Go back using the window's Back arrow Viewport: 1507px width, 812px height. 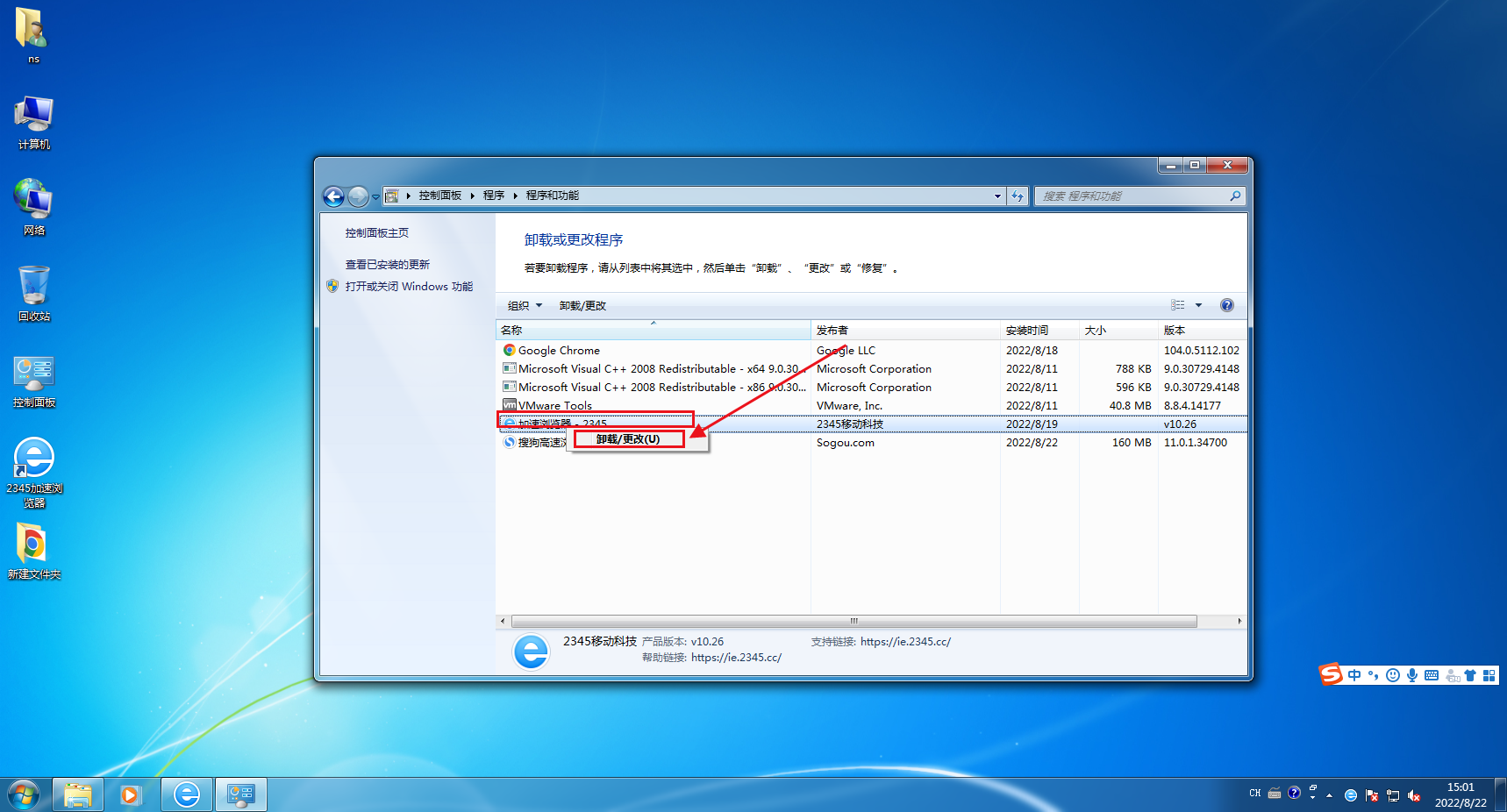333,196
